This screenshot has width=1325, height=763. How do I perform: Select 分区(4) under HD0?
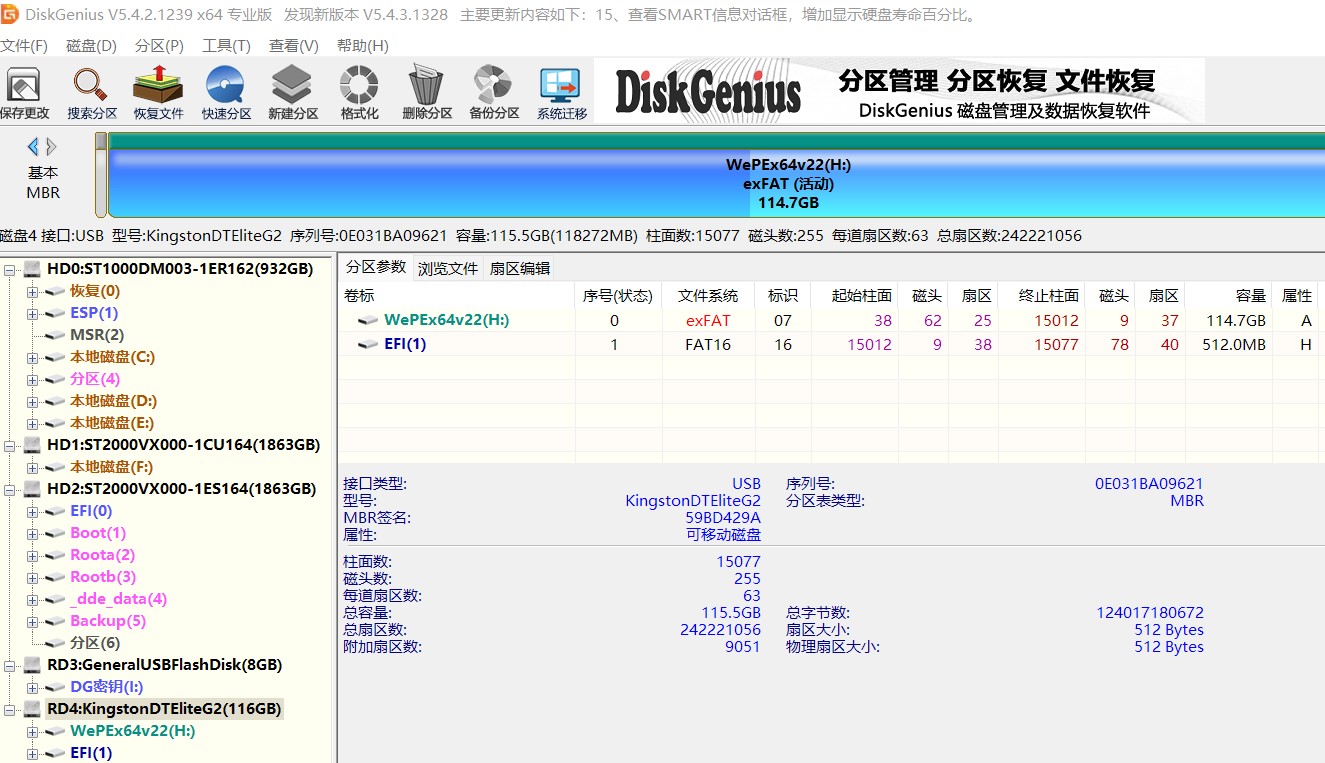tap(95, 379)
